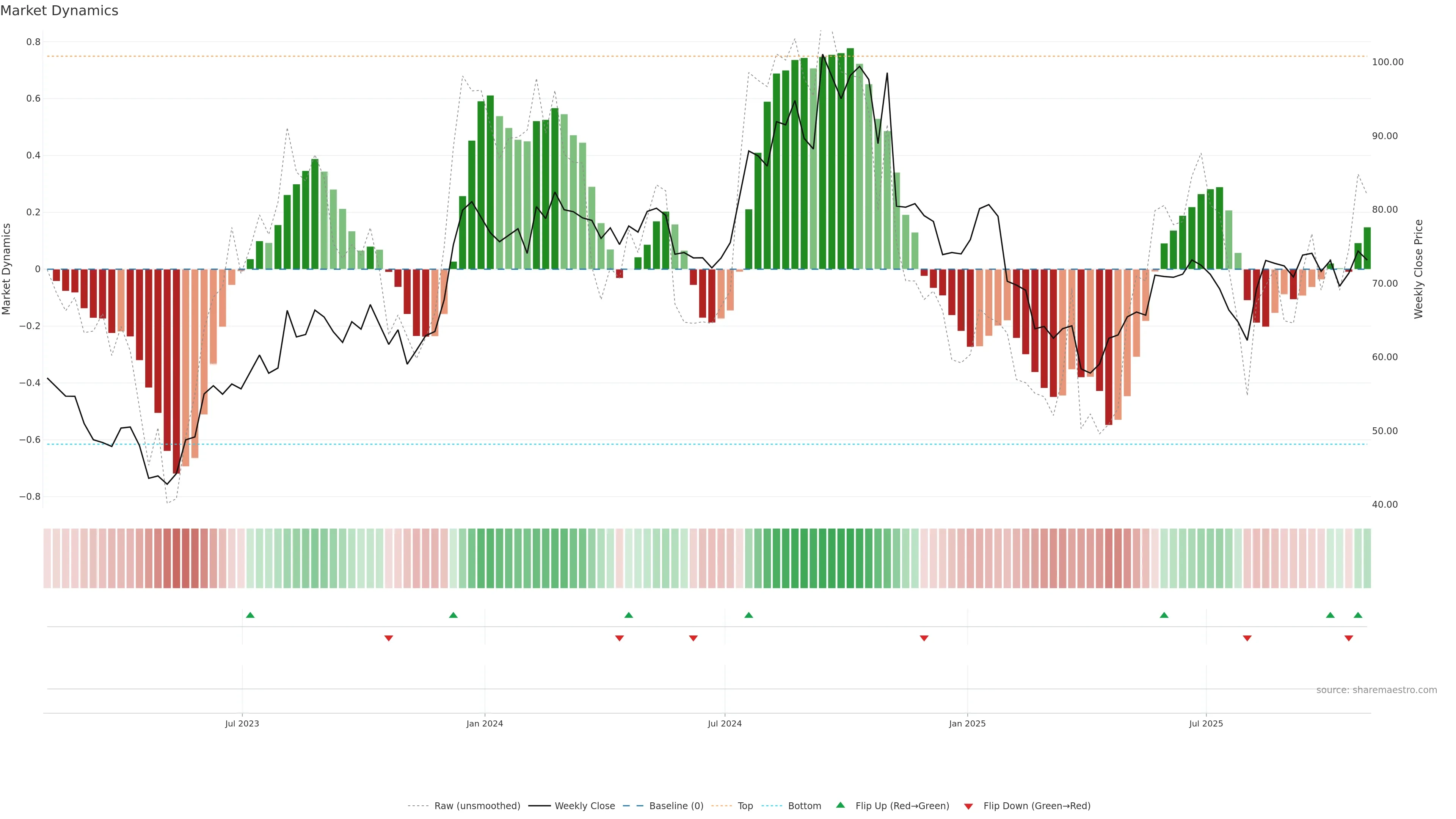Click the rightmost green Flip Up triangle marker
The width and height of the screenshot is (1456, 819).
(1358, 615)
